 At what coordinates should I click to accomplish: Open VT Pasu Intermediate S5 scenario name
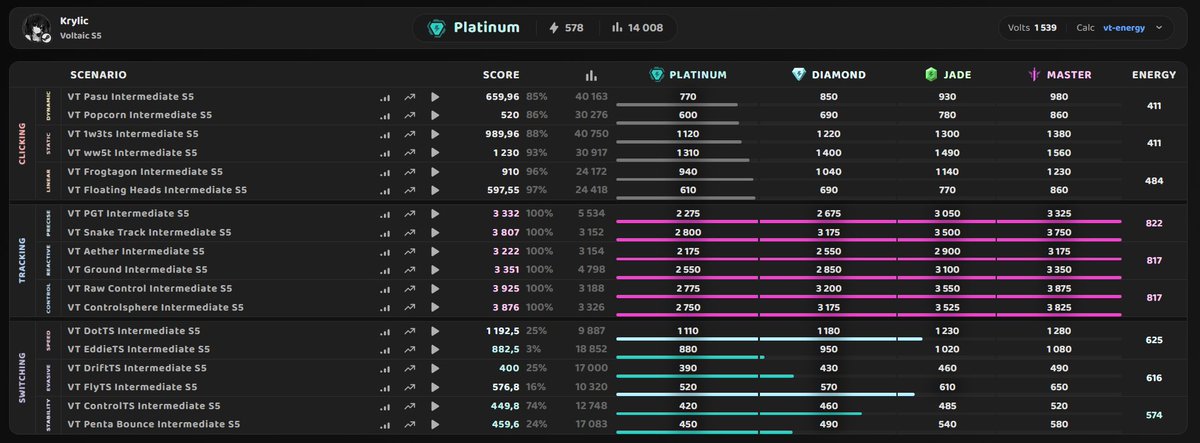(133, 97)
